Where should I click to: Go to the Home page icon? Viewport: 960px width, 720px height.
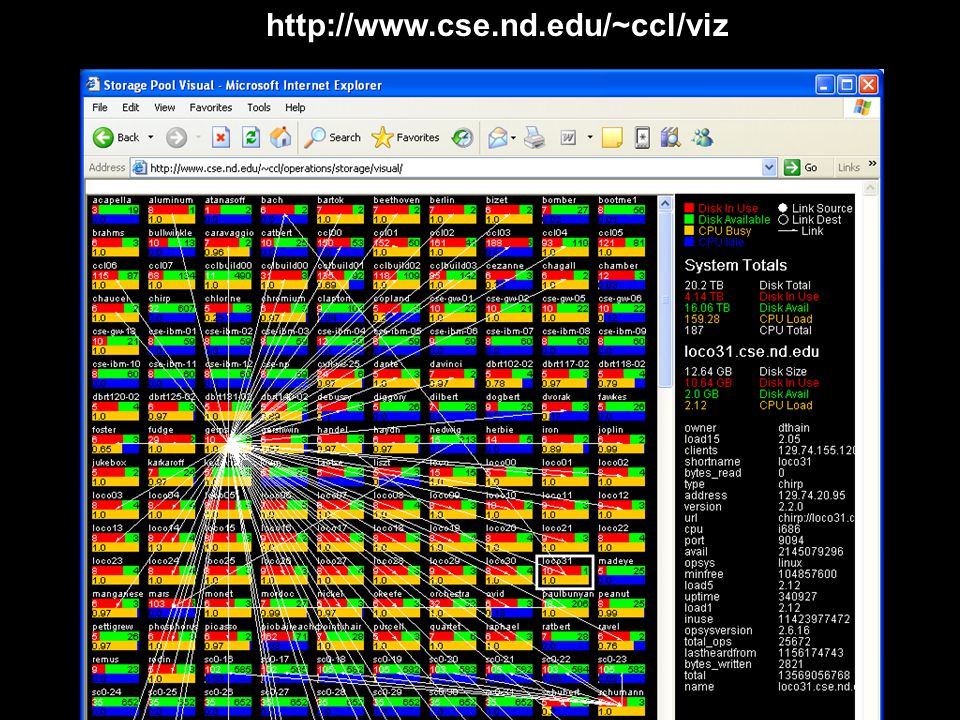[x=280, y=137]
